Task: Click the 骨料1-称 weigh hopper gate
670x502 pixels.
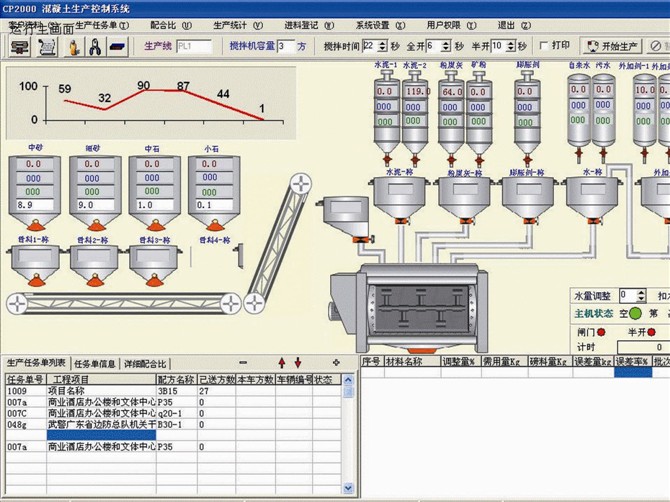Action: (36, 280)
